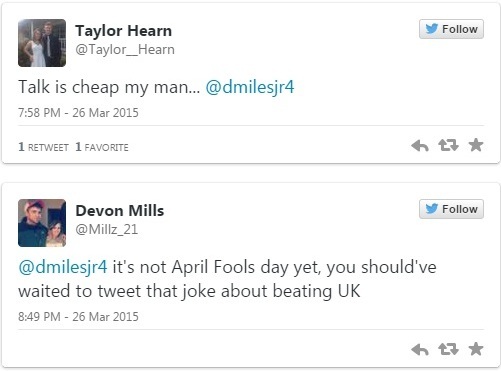The height and width of the screenshot is (371, 501).
Task: Open Taylor Hearn's profile picture
Action: coord(42,43)
